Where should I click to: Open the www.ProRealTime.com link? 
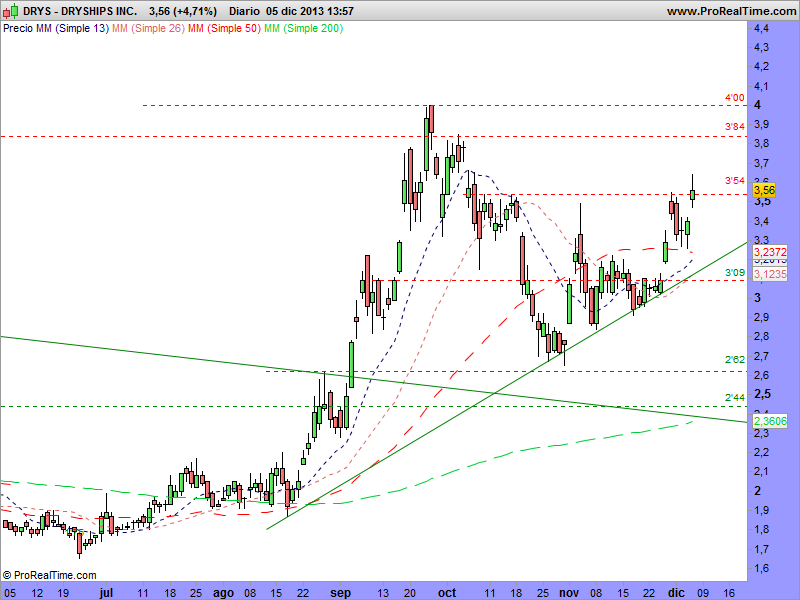pyautogui.click(x=731, y=11)
